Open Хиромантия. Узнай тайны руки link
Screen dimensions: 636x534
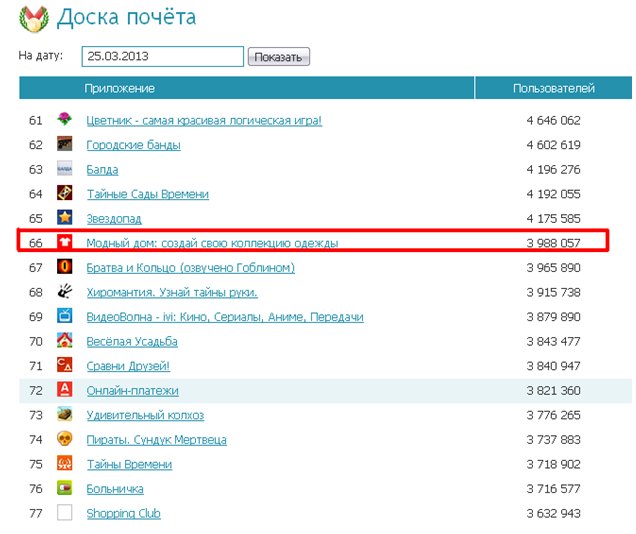click(172, 292)
